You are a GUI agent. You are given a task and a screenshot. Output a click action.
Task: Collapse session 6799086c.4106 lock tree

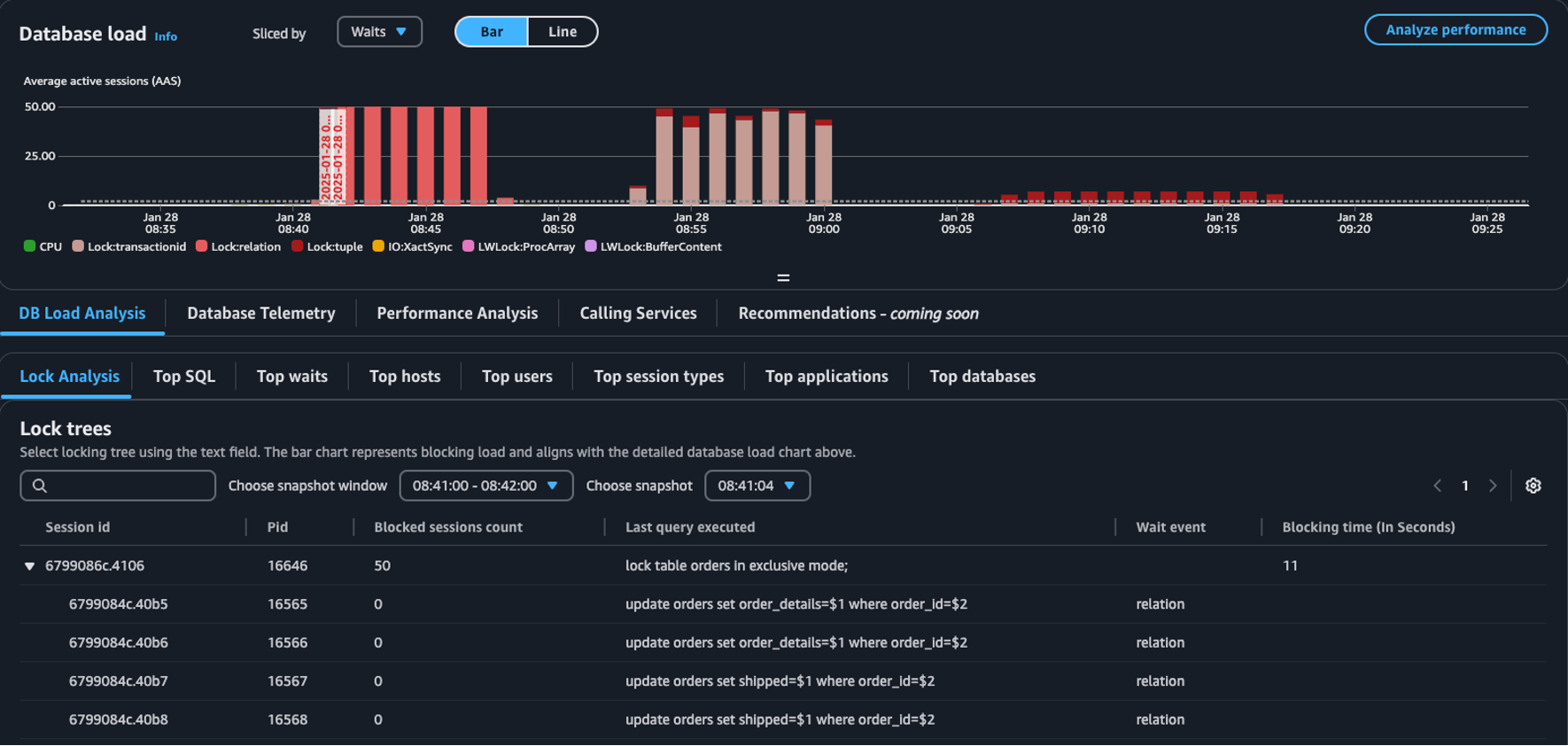(29, 566)
